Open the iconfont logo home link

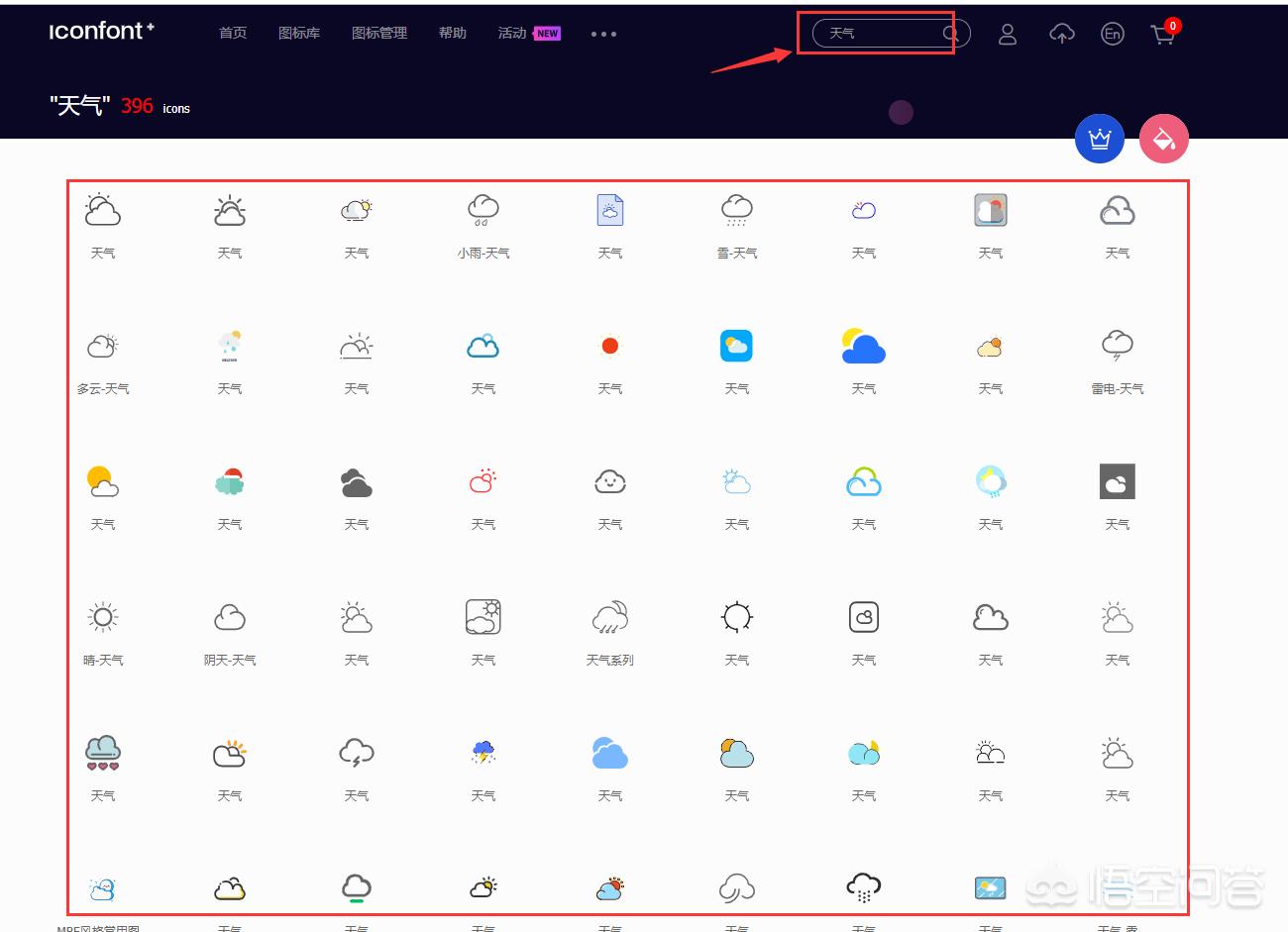point(102,32)
